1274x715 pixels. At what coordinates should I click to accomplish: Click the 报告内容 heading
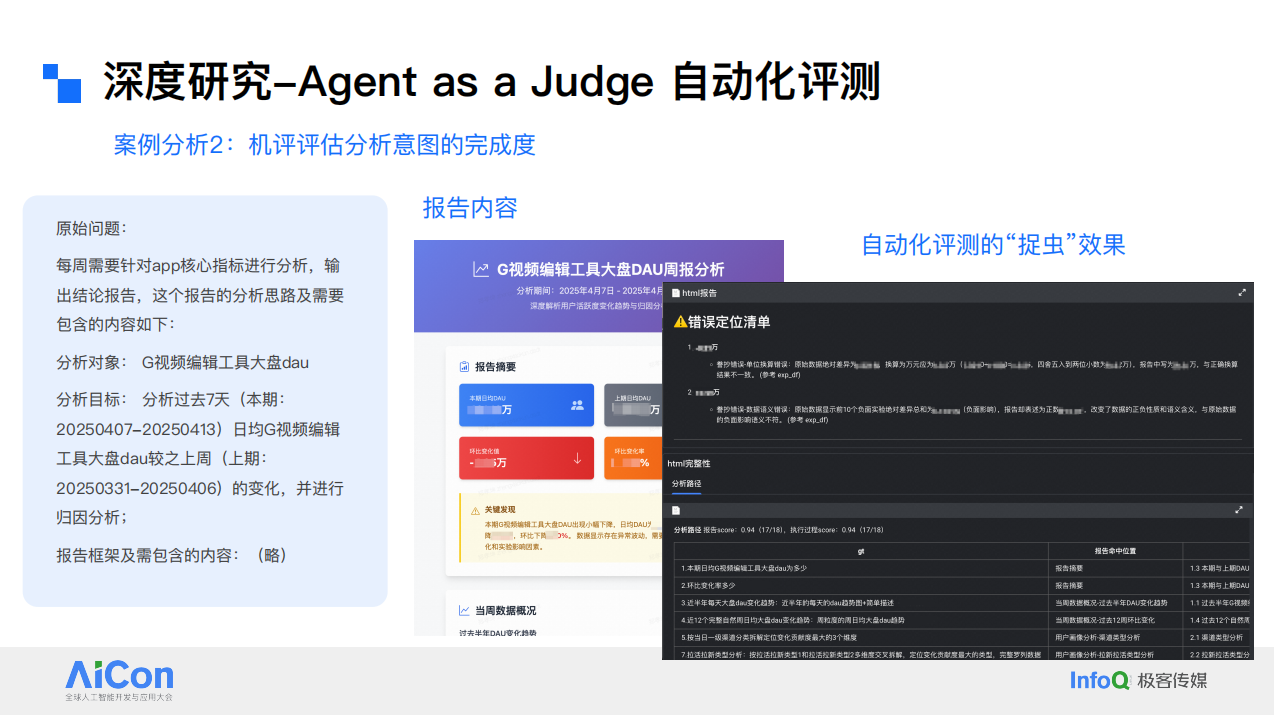point(470,207)
